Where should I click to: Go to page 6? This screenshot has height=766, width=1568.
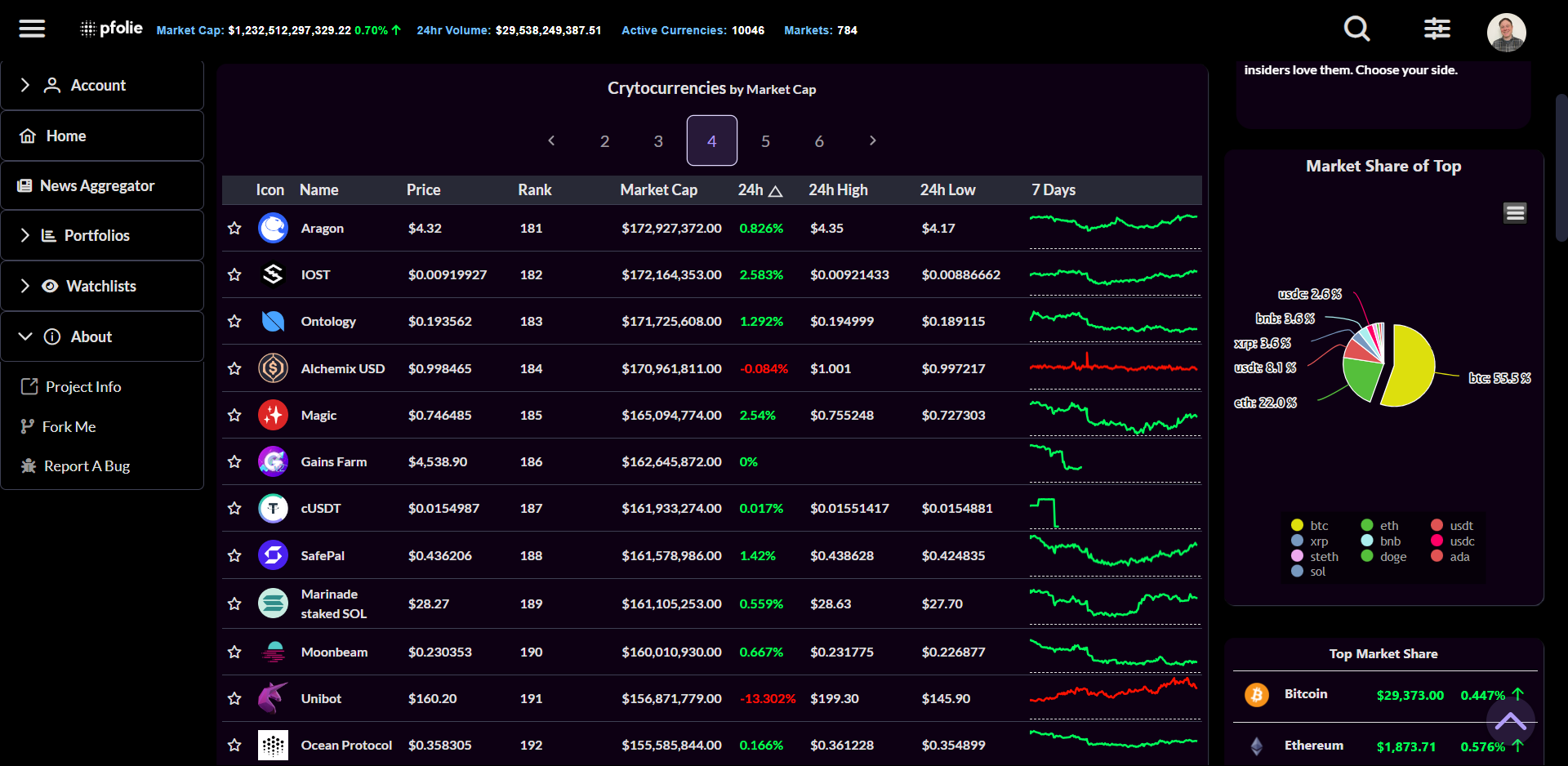click(x=819, y=140)
